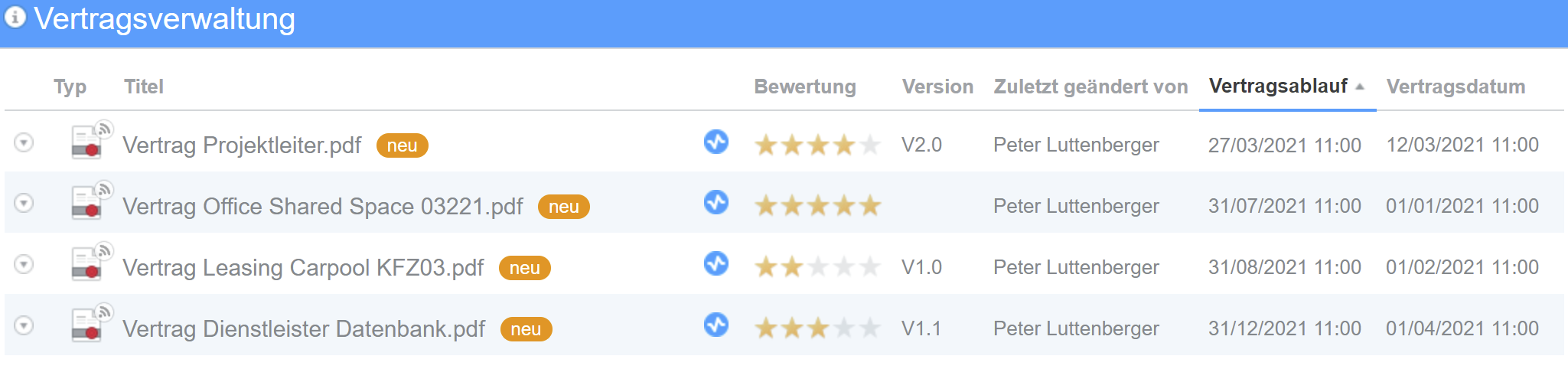Click blue activity icon for Dienstleister Datenbank row

tap(716, 325)
